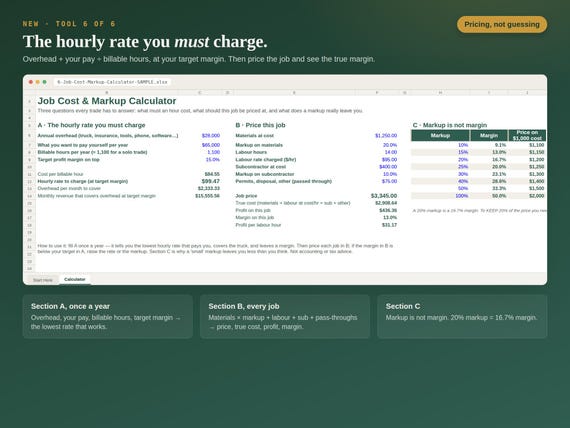Viewport: 570px width, 428px height.
Task: Select profit per labour hour $31.17
Action: click(x=389, y=225)
